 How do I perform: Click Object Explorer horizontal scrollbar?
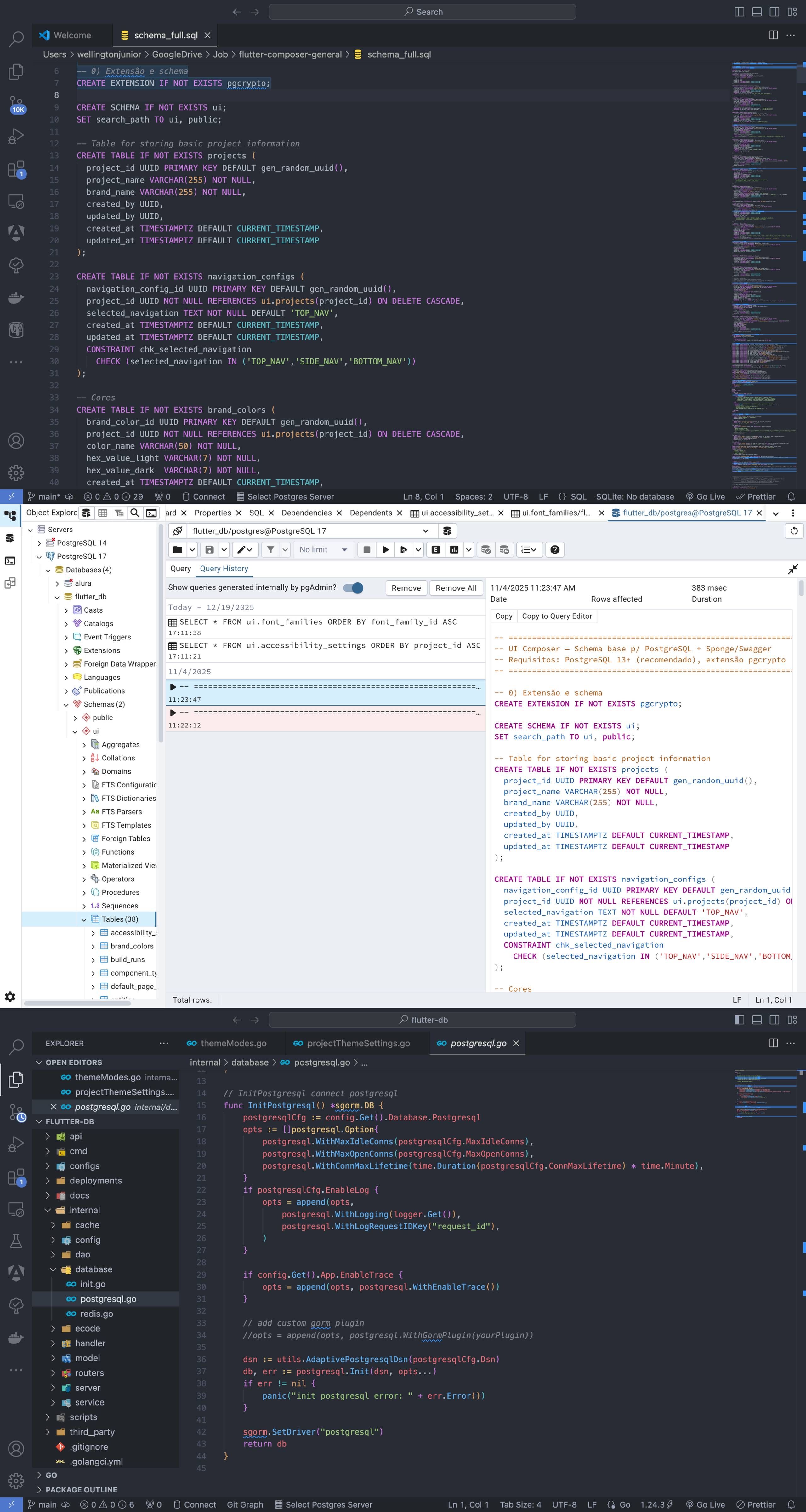[x=77, y=1003]
